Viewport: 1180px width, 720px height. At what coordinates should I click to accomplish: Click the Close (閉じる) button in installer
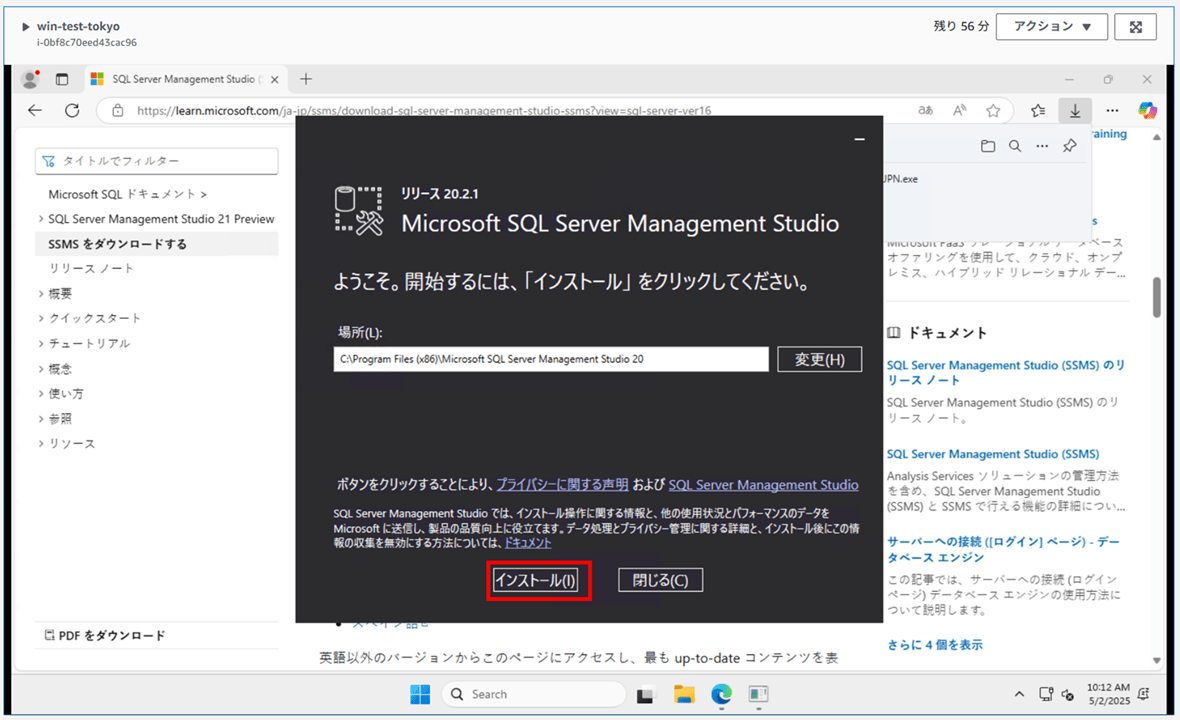660,580
